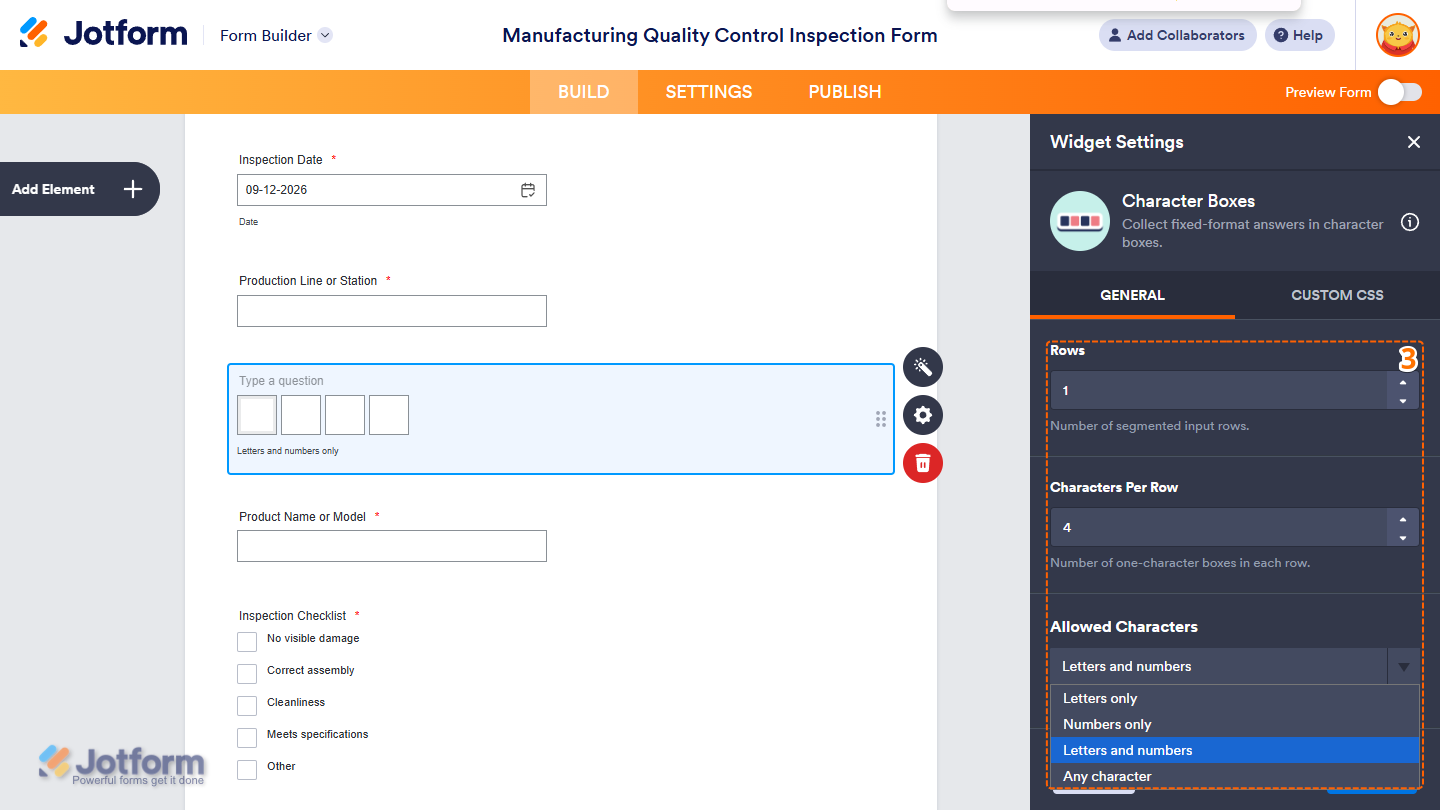Open the Help button

click(1299, 35)
